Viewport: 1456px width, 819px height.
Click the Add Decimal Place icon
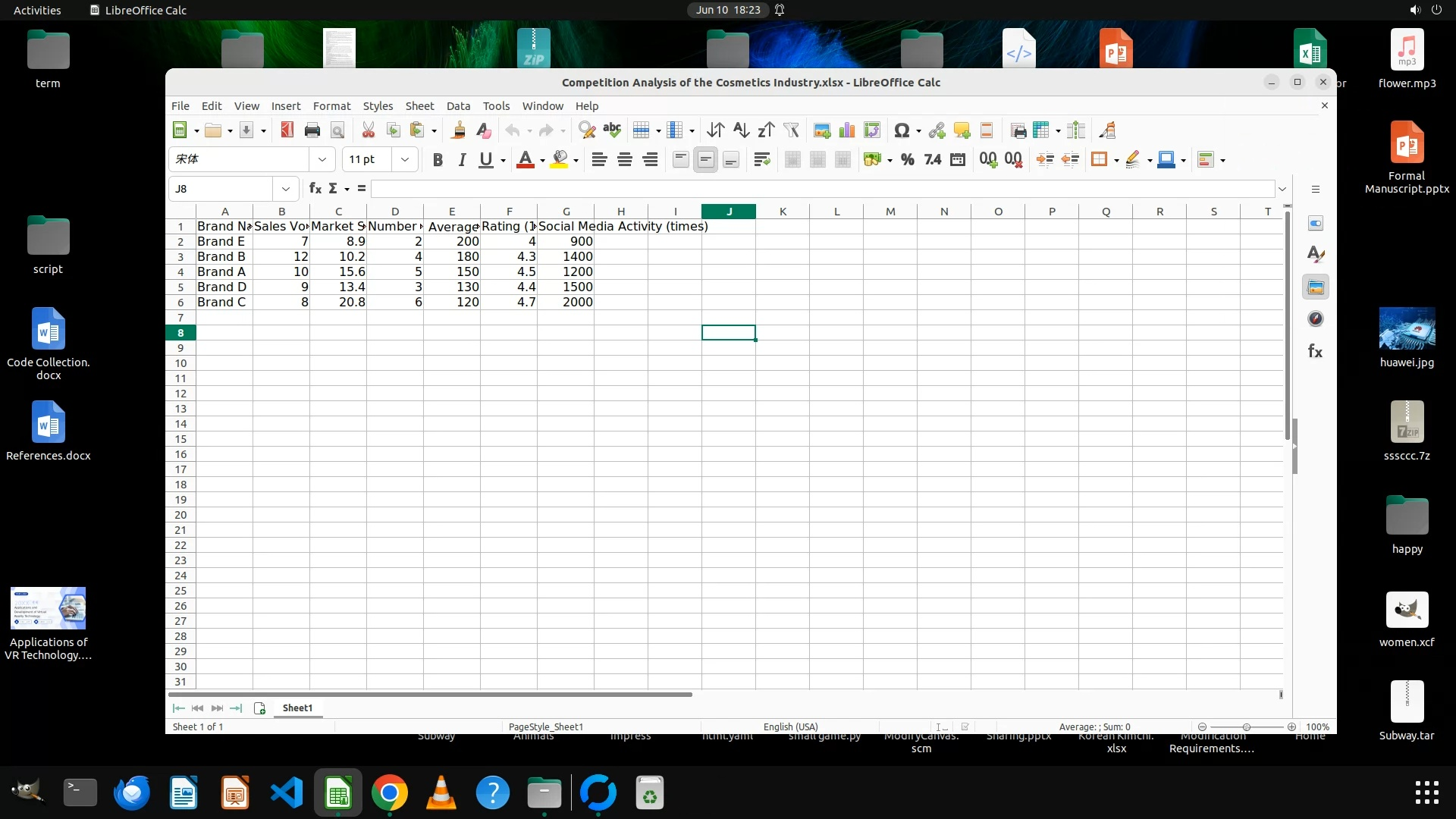pyautogui.click(x=987, y=159)
